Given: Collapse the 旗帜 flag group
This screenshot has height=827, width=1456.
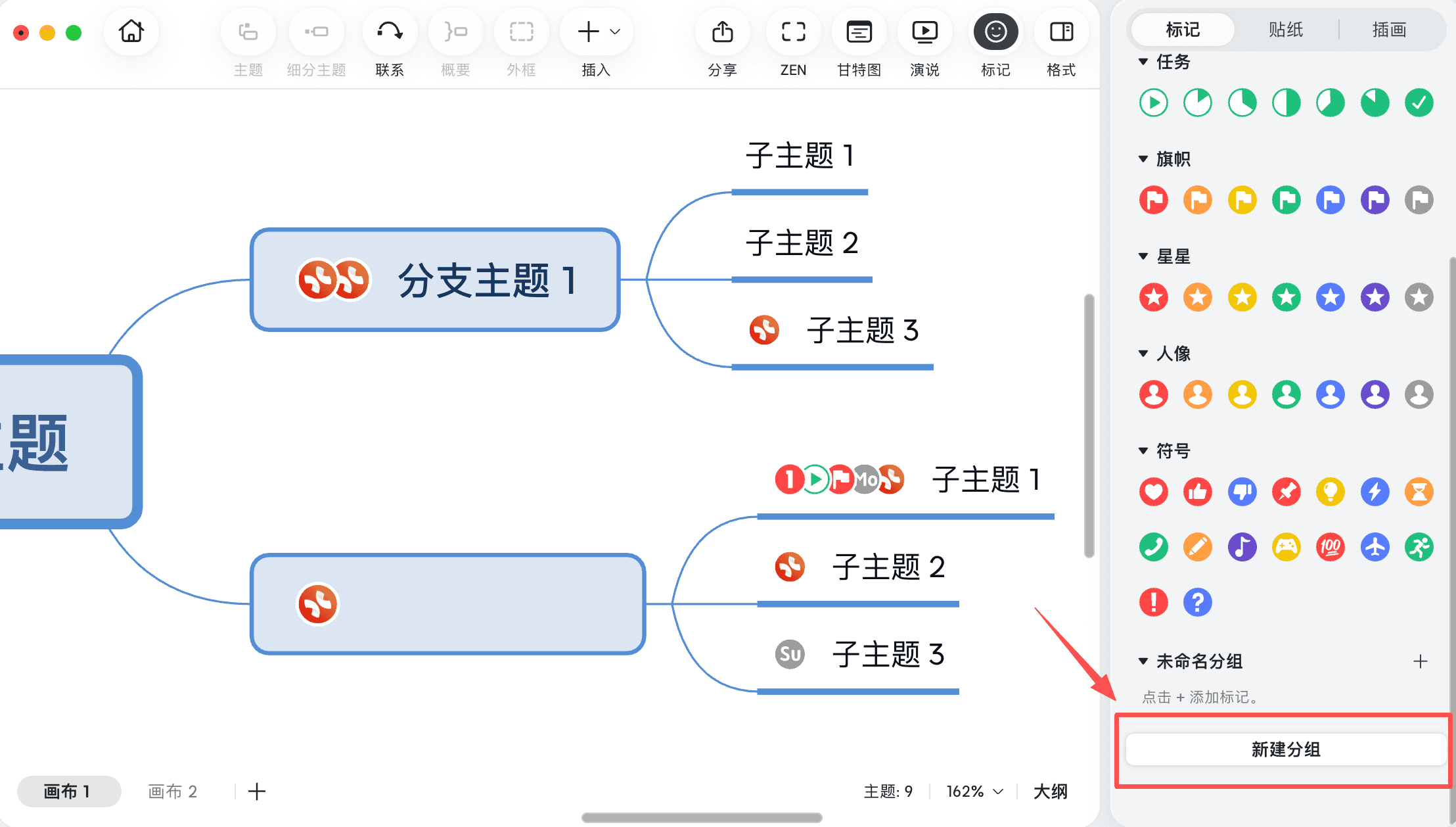Looking at the screenshot, I should pos(1143,159).
